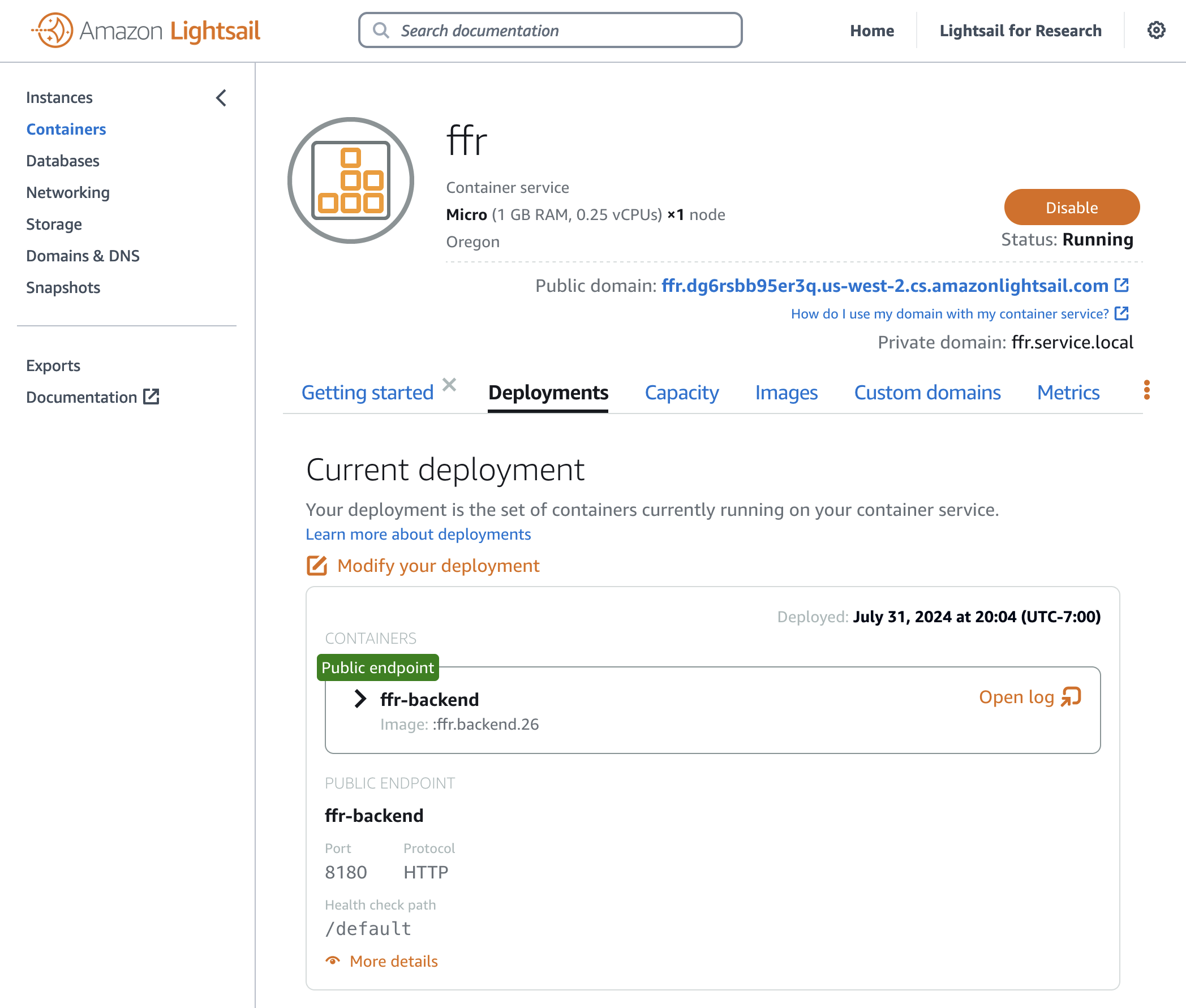
Task: Open How do I use my domain link
Action: [x=949, y=313]
